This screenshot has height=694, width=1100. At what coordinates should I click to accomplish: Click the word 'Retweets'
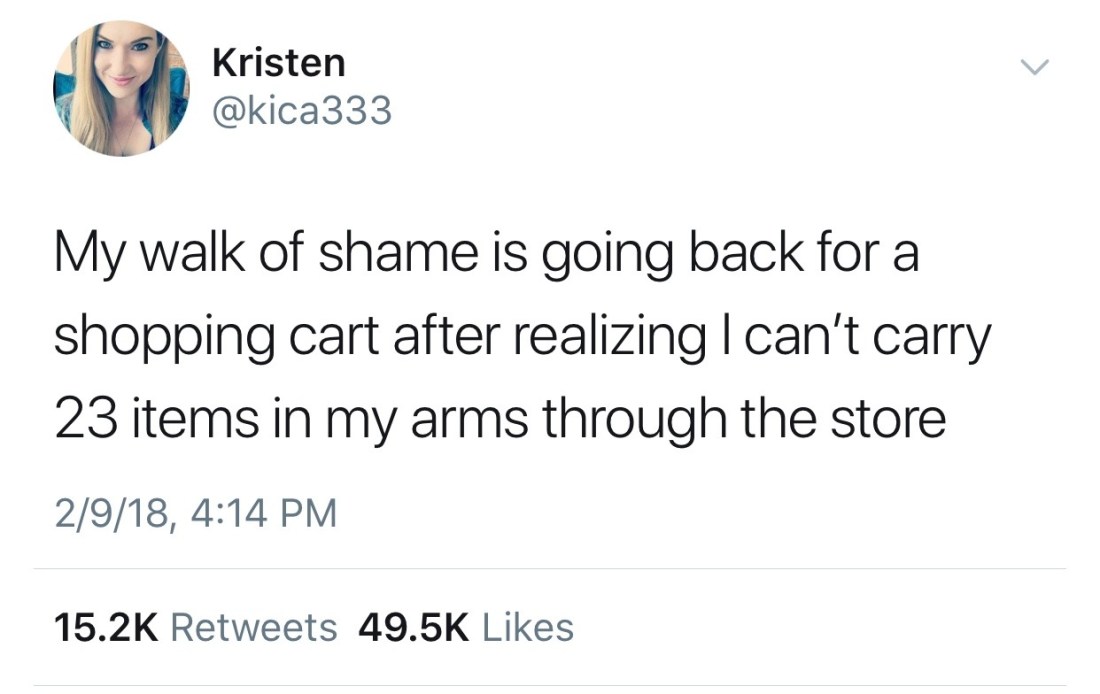[x=254, y=627]
